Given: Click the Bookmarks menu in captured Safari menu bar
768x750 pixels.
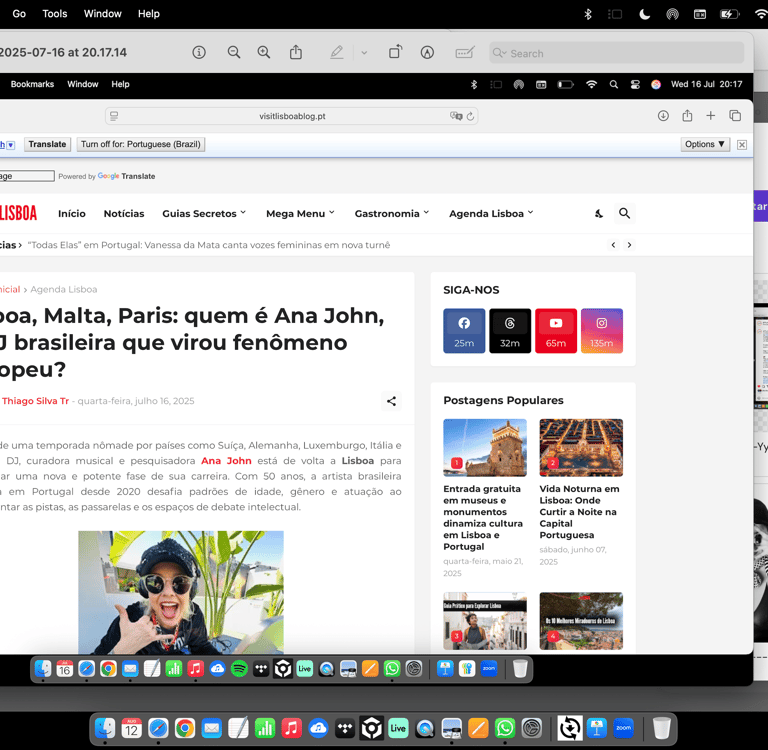Looking at the screenshot, I should [x=32, y=84].
